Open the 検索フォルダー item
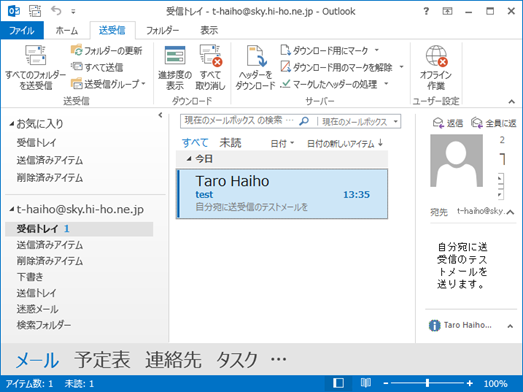The height and width of the screenshot is (392, 523). point(44,325)
